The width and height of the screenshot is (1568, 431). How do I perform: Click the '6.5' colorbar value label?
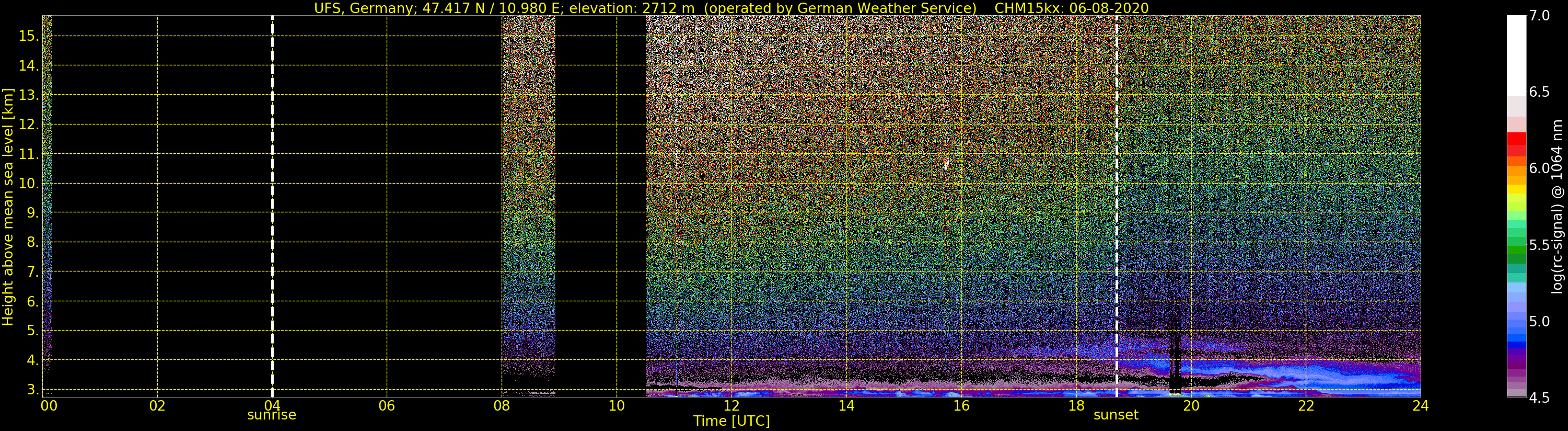(1539, 92)
